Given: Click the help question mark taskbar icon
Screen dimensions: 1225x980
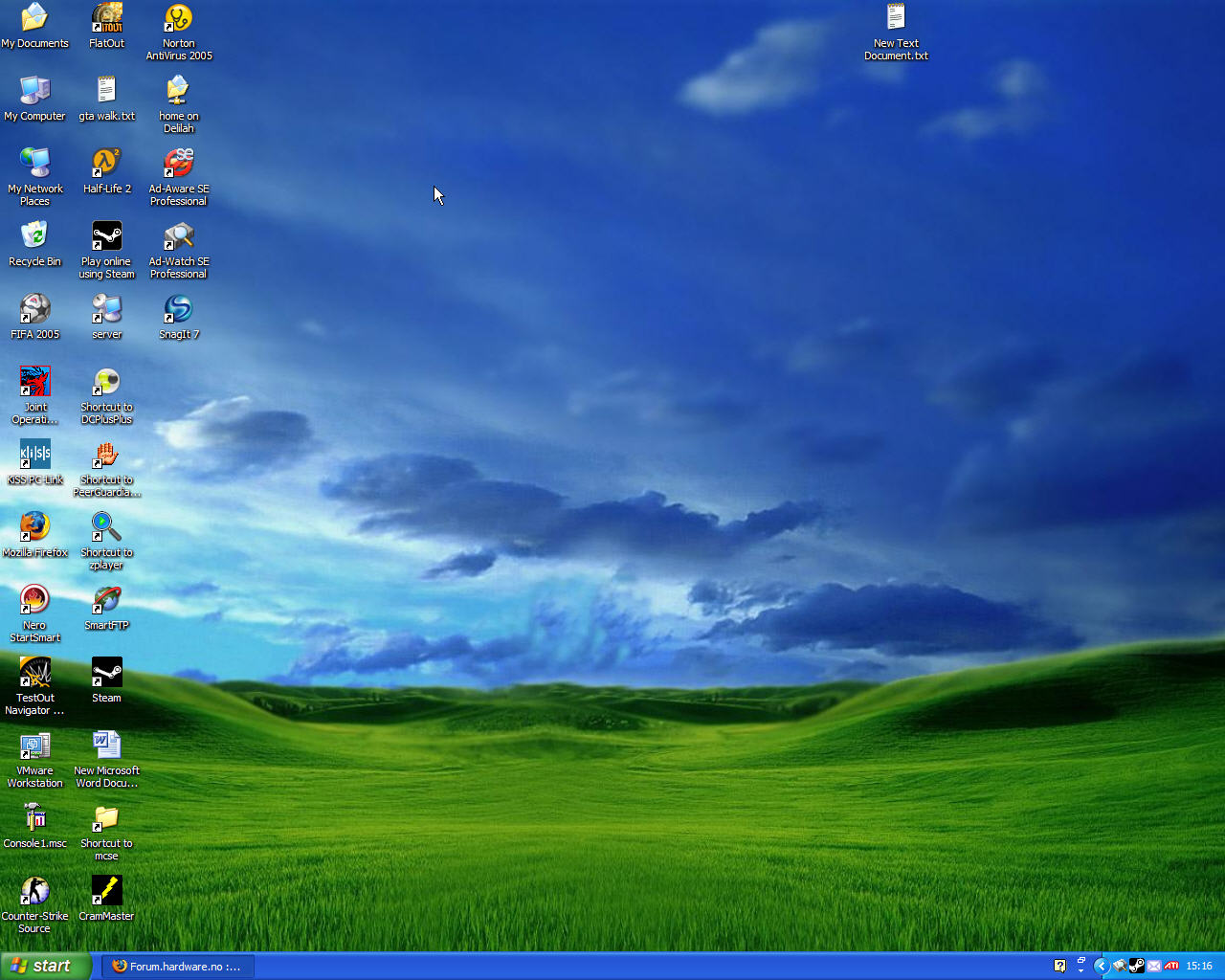Looking at the screenshot, I should point(1059,966).
